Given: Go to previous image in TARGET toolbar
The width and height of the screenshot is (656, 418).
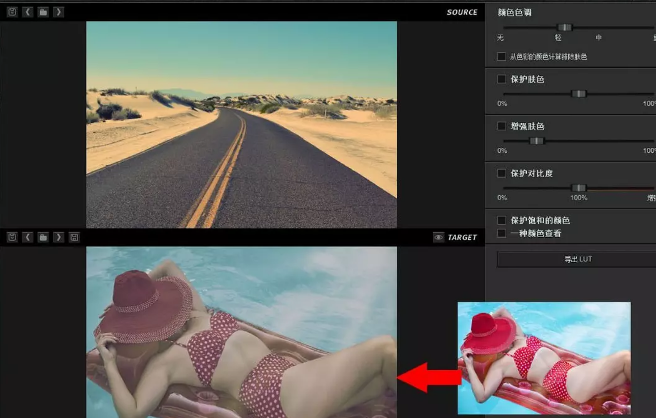Looking at the screenshot, I should tap(28, 237).
